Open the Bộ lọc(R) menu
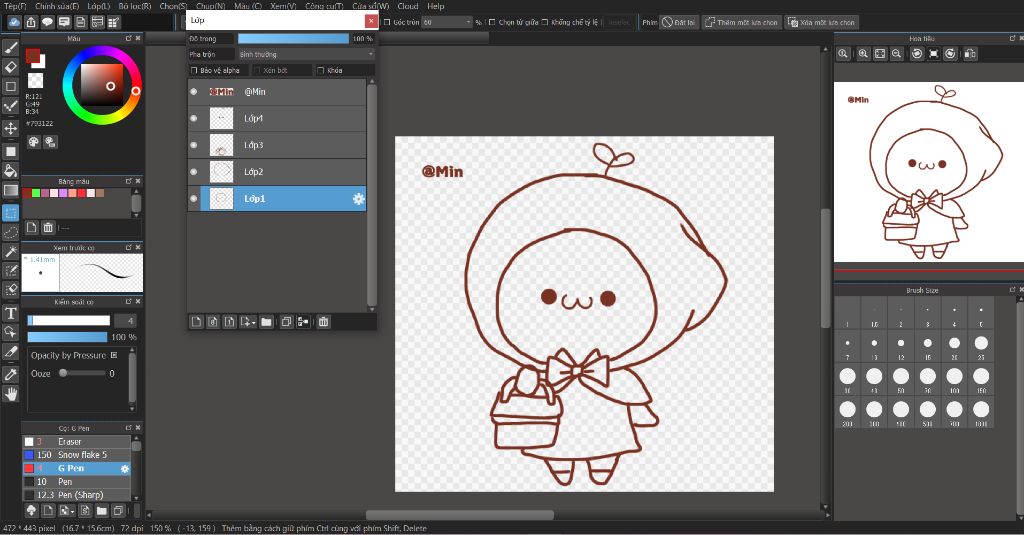The height and width of the screenshot is (535, 1024). point(135,6)
